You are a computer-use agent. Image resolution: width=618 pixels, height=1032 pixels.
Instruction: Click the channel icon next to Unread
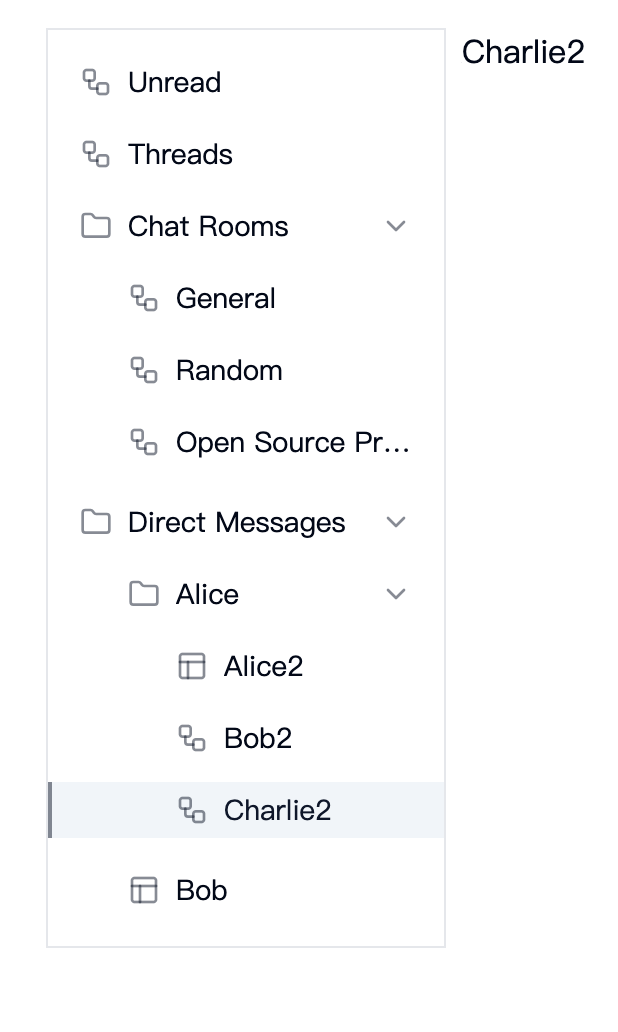[96, 83]
